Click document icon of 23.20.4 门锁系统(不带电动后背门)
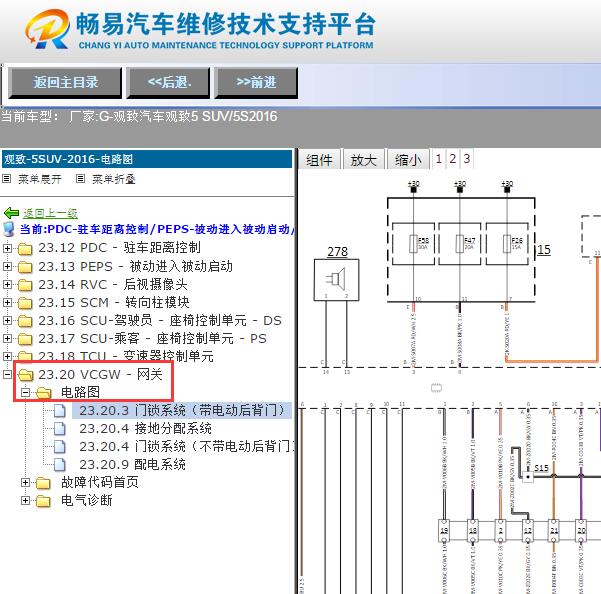The image size is (601, 594). [x=59, y=446]
